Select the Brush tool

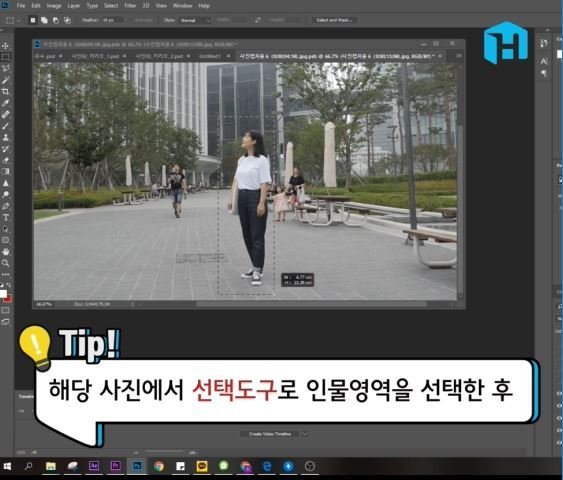pyautogui.click(x=5, y=126)
